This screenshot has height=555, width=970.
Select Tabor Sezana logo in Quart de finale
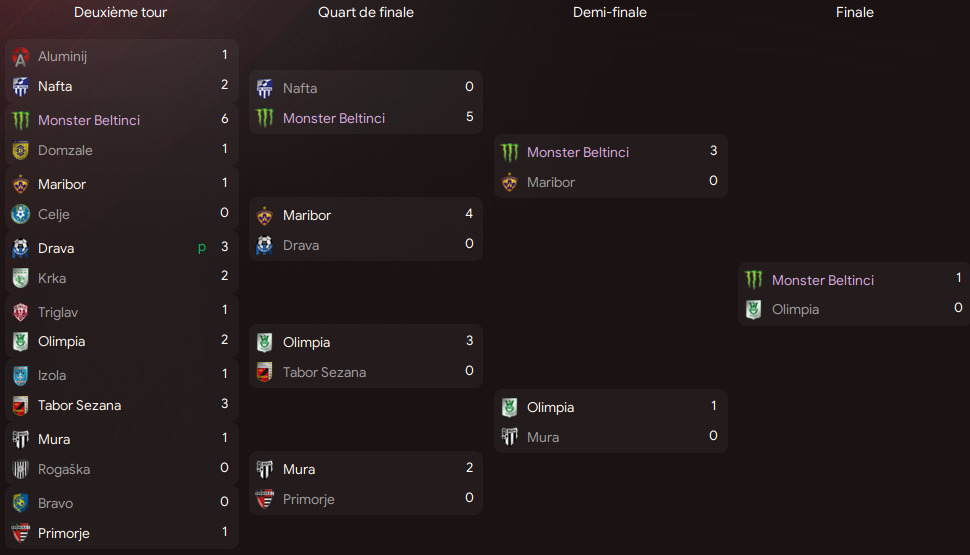pyautogui.click(x=265, y=372)
